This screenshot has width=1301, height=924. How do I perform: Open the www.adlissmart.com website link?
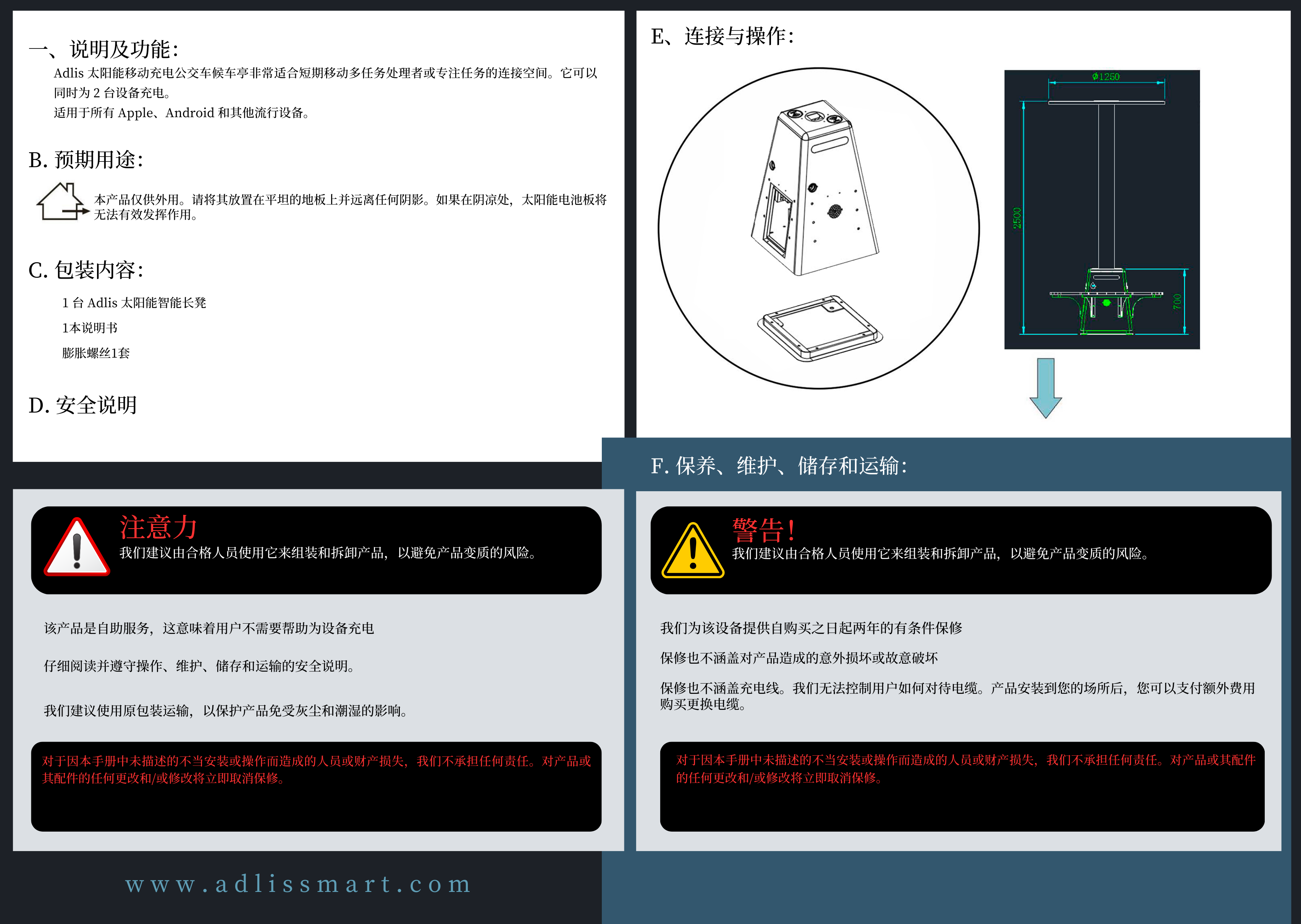click(298, 884)
